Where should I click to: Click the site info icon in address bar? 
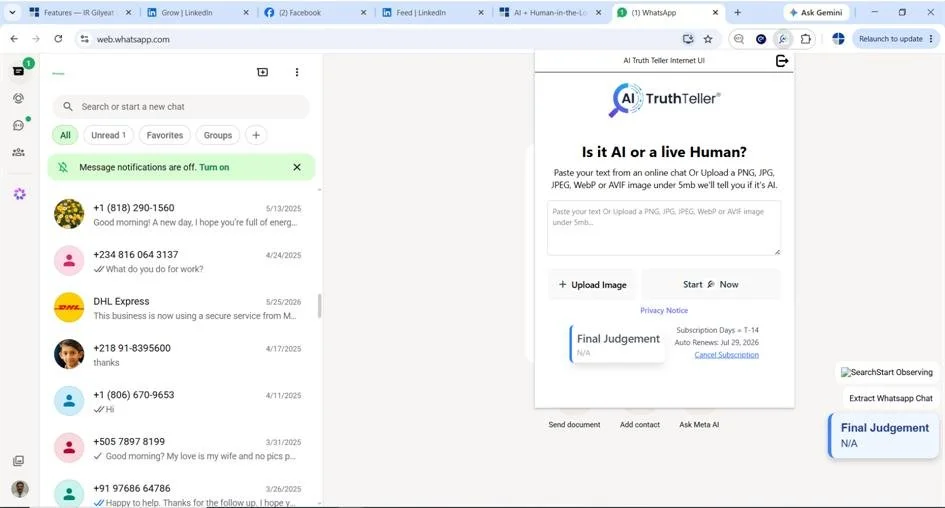coord(84,39)
